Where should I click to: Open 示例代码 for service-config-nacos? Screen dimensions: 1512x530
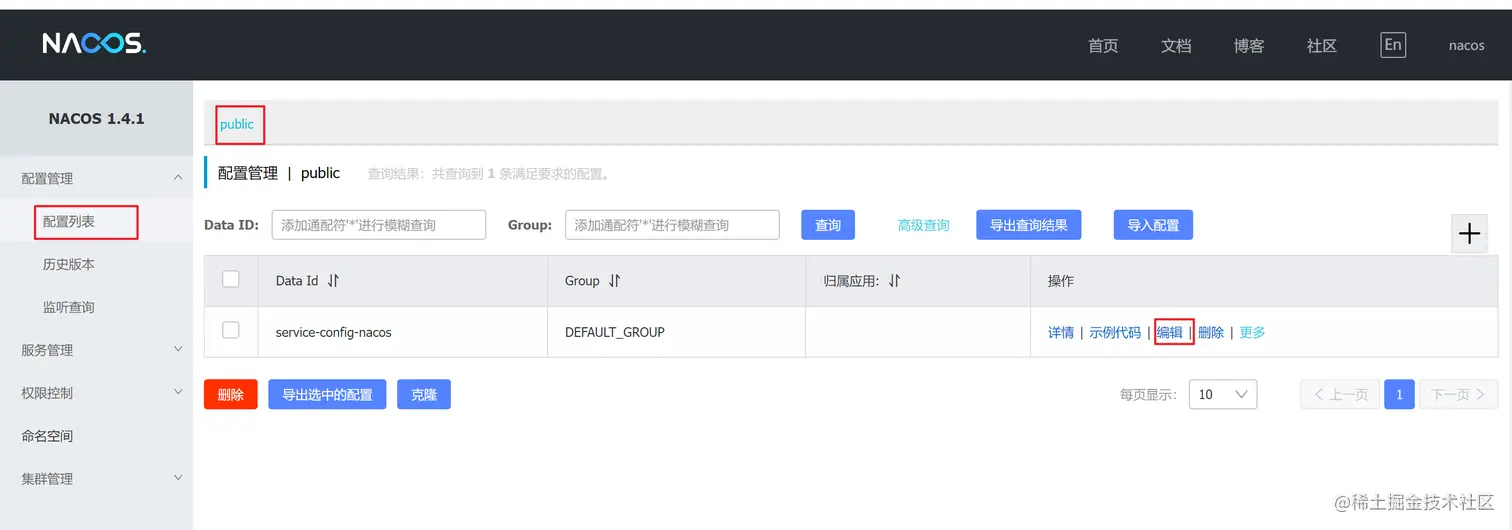[x=1115, y=332]
